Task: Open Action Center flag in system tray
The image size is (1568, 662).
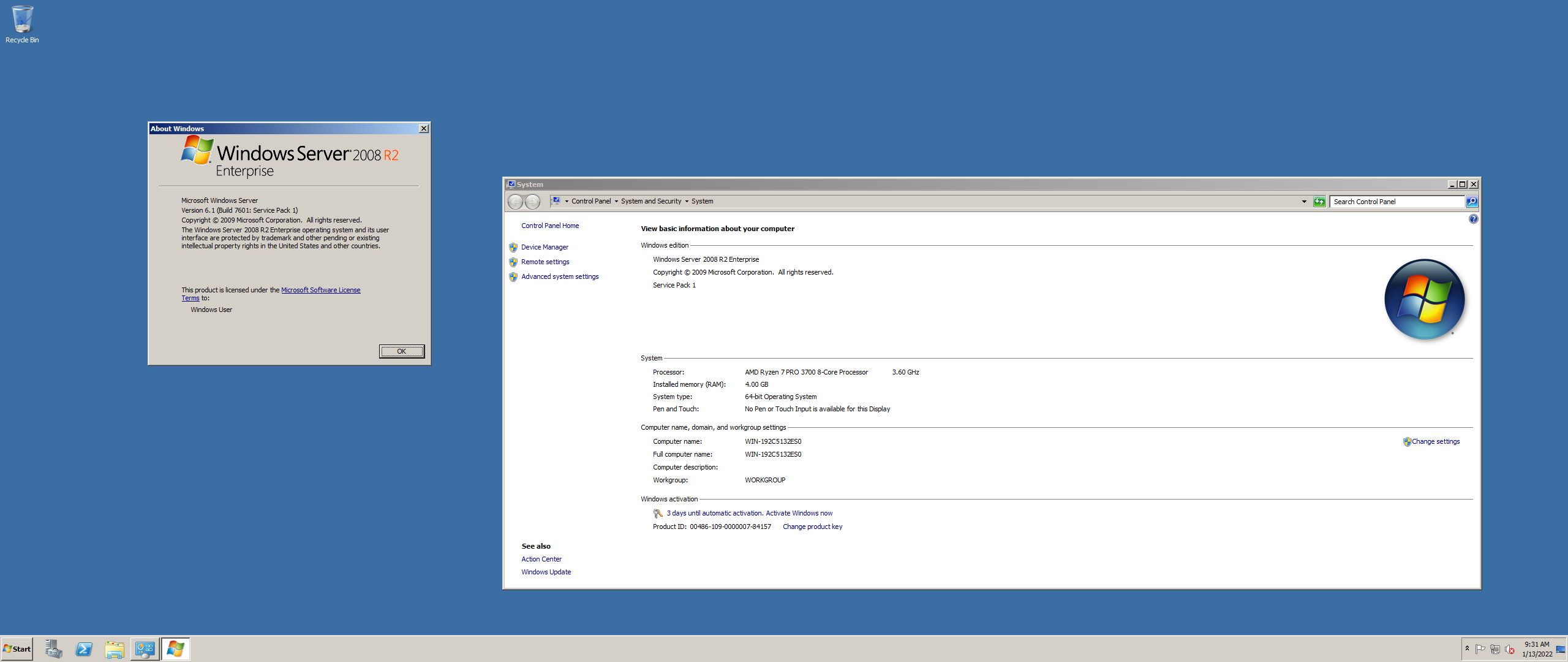Action: (1480, 649)
